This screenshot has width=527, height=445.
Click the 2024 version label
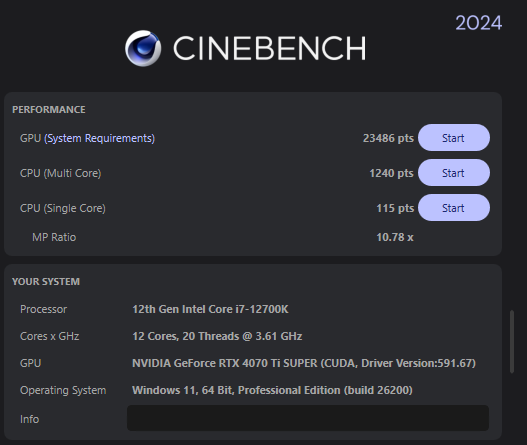coord(479,23)
